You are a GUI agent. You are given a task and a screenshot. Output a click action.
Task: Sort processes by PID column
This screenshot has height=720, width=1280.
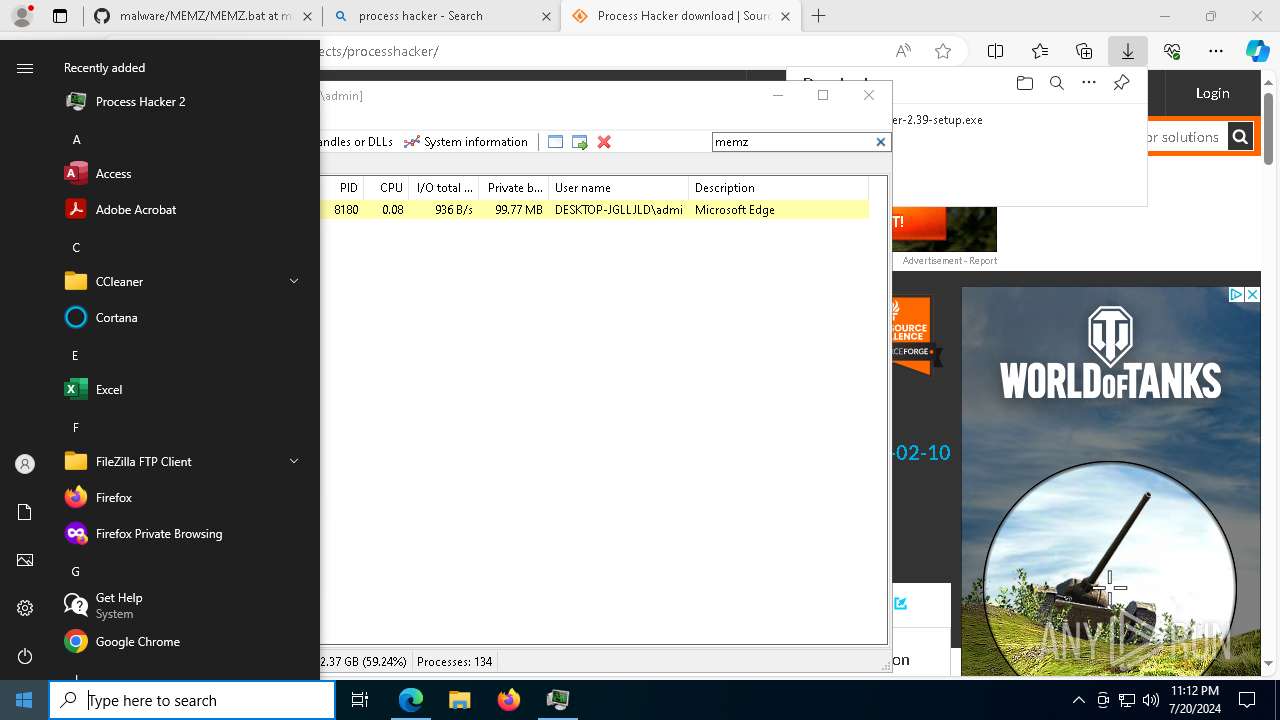click(x=347, y=188)
